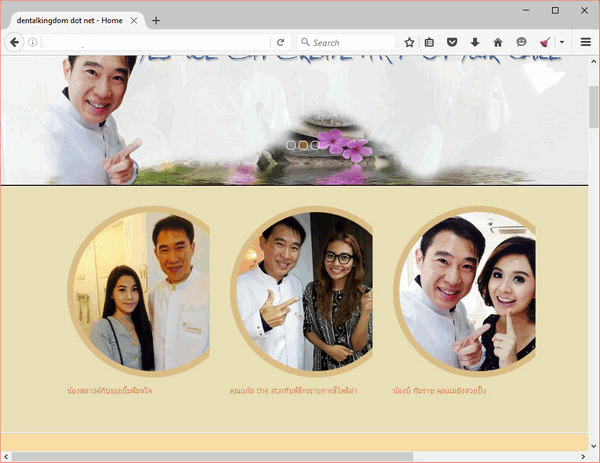The image size is (600, 463).
Task: Click inside the Search box
Action: click(350, 43)
